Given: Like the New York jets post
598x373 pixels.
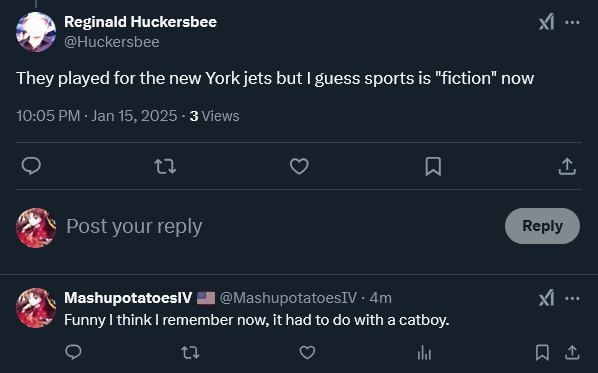Looking at the screenshot, I should coord(299,166).
